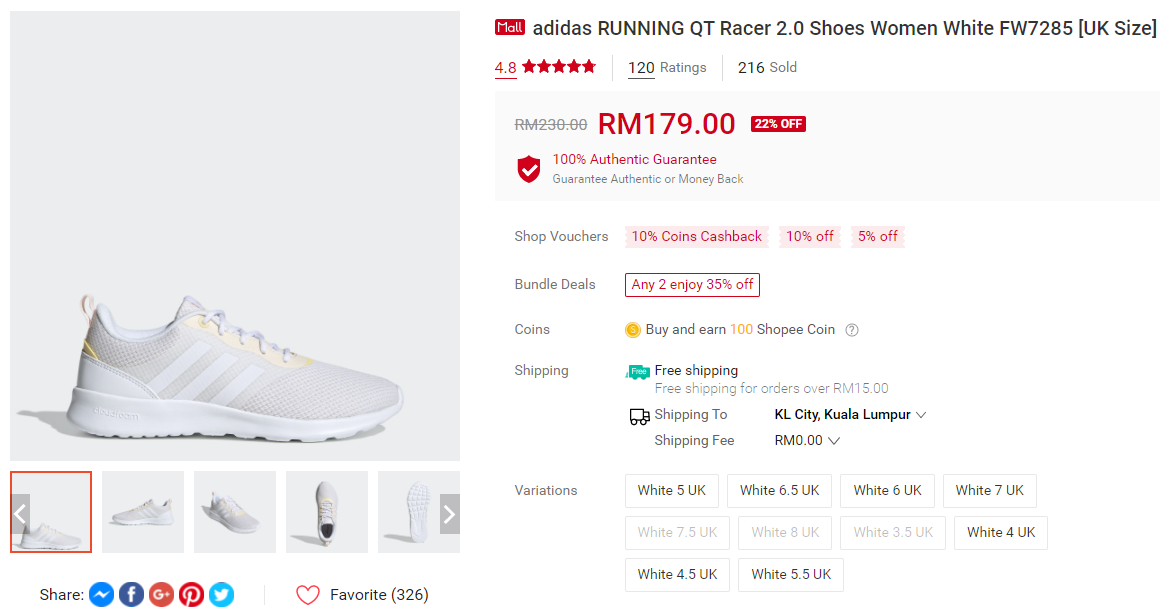Image resolution: width=1172 pixels, height=613 pixels.
Task: Share product on Google Plus
Action: [x=161, y=595]
